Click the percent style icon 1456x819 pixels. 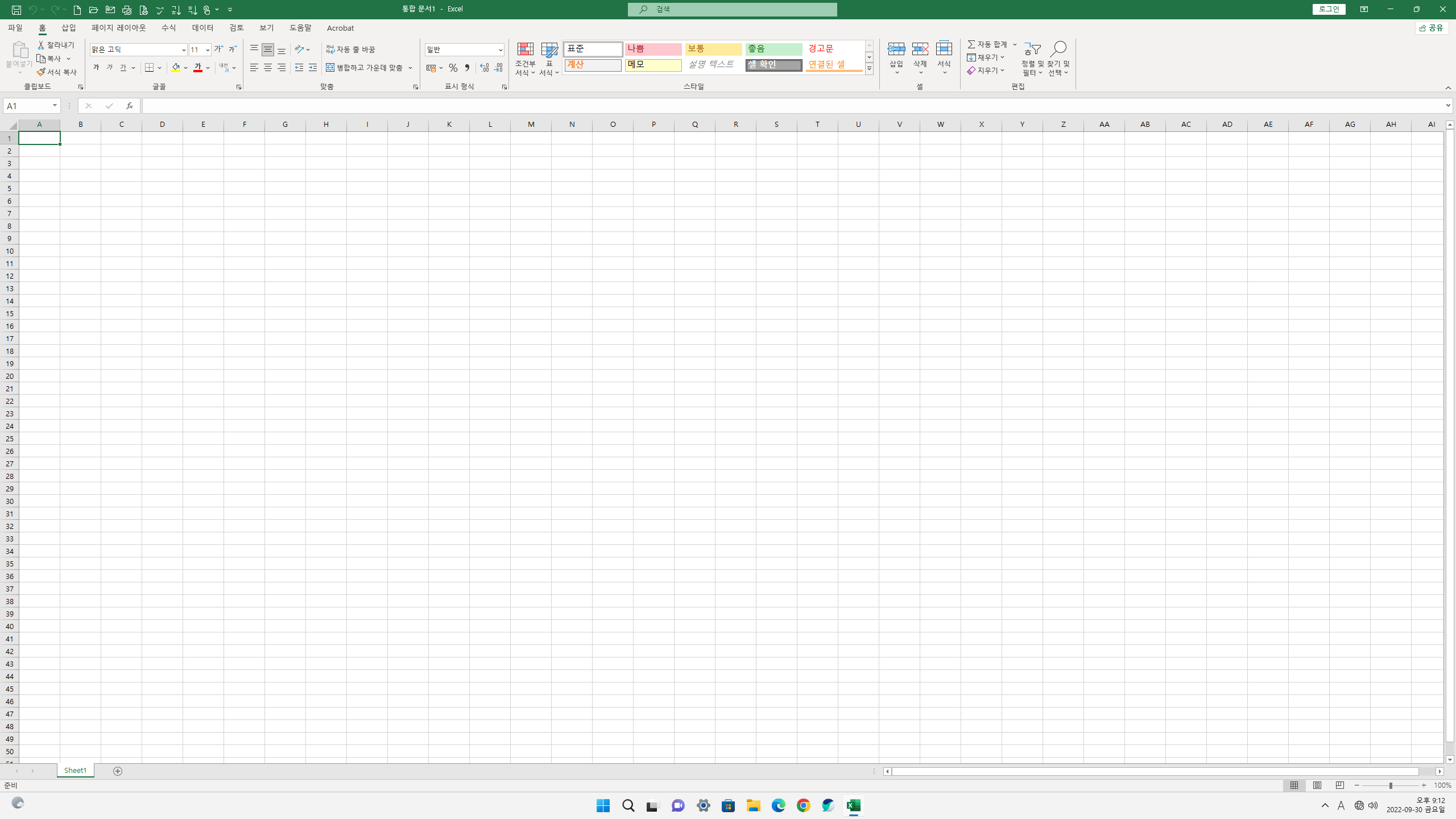click(x=453, y=68)
